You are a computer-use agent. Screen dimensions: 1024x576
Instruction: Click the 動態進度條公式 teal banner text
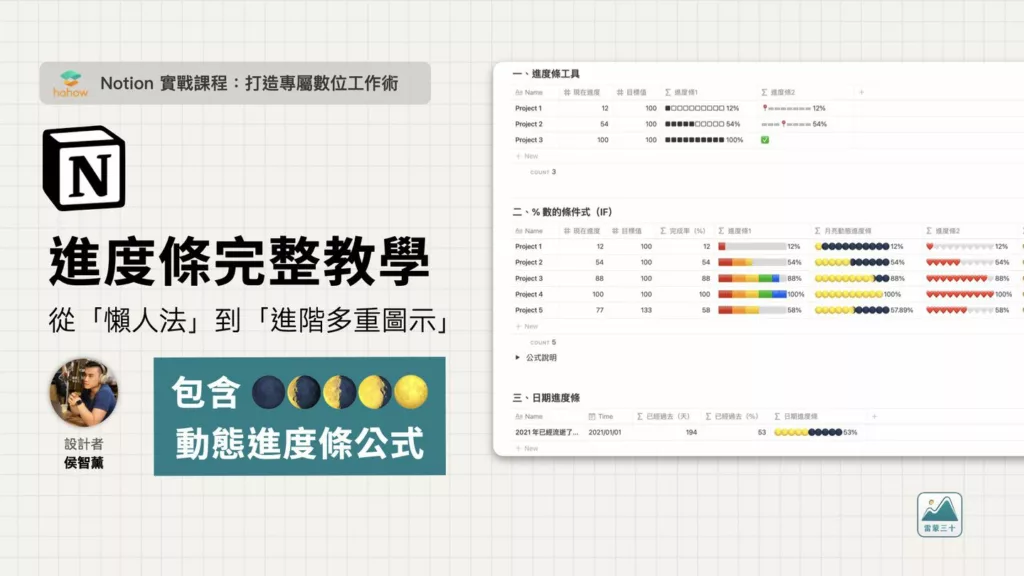[300, 443]
